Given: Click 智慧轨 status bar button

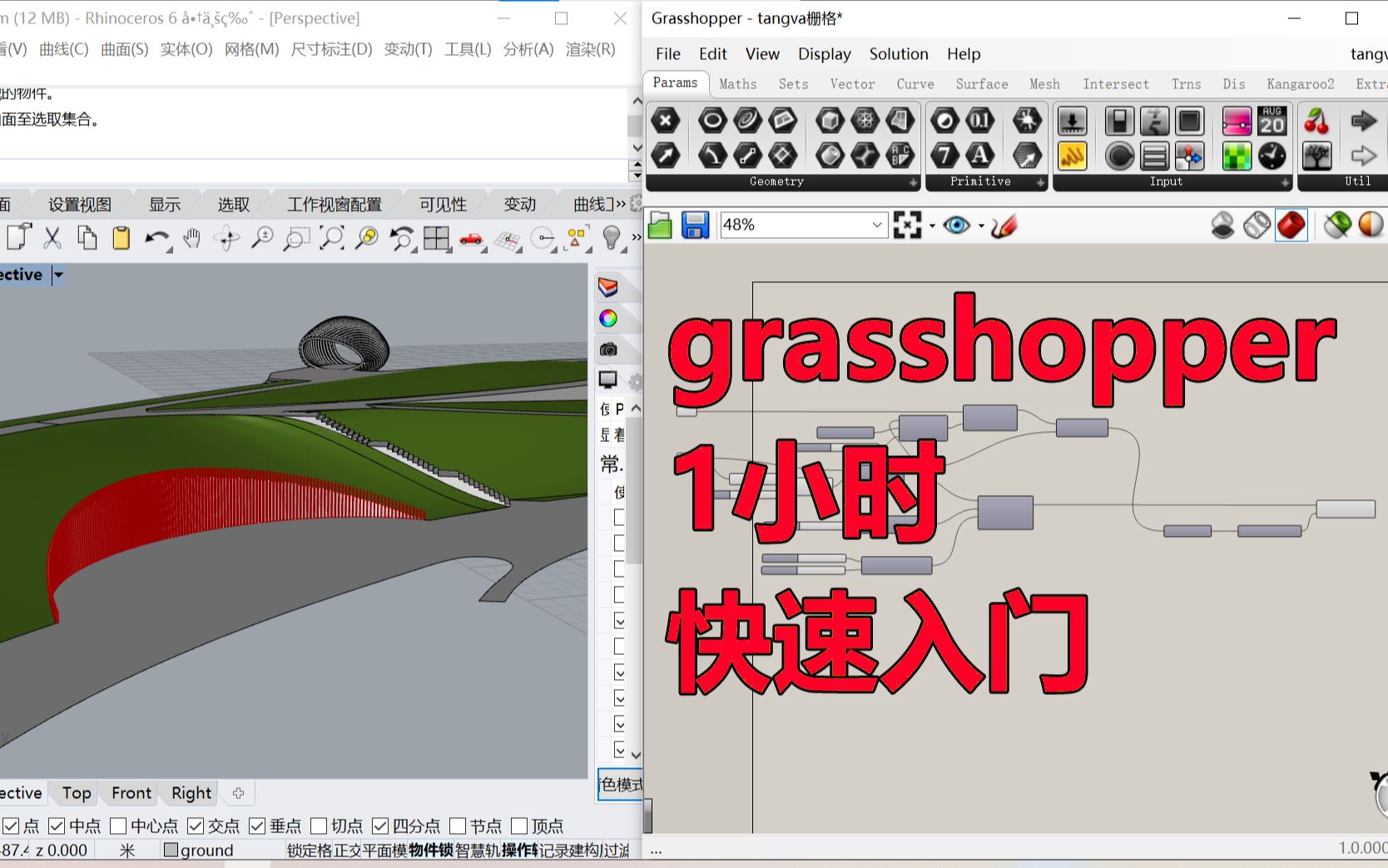Looking at the screenshot, I should (477, 851).
